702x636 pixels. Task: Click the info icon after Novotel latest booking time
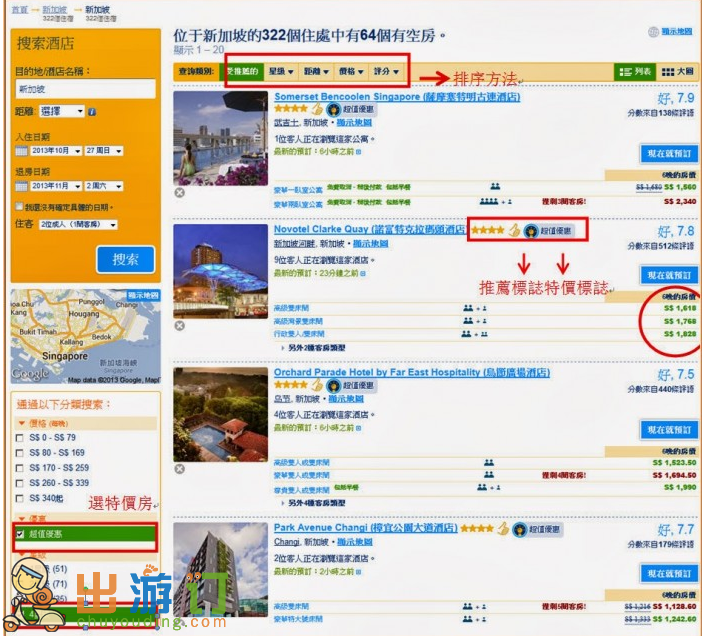click(363, 273)
